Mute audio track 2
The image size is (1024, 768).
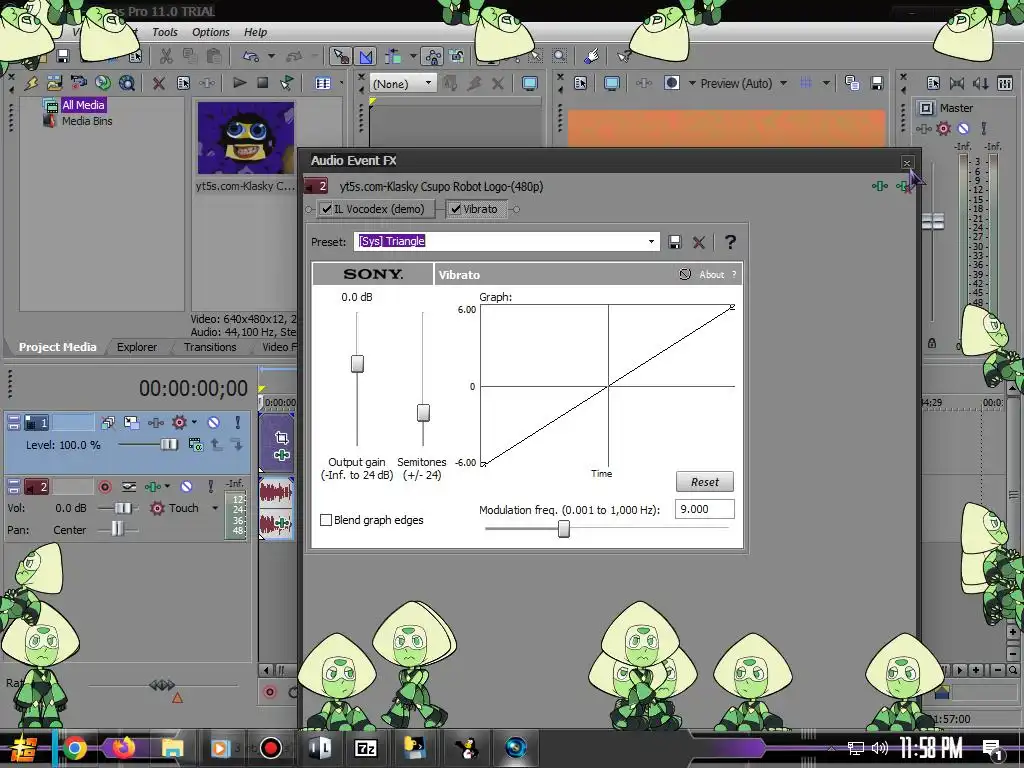click(x=186, y=487)
